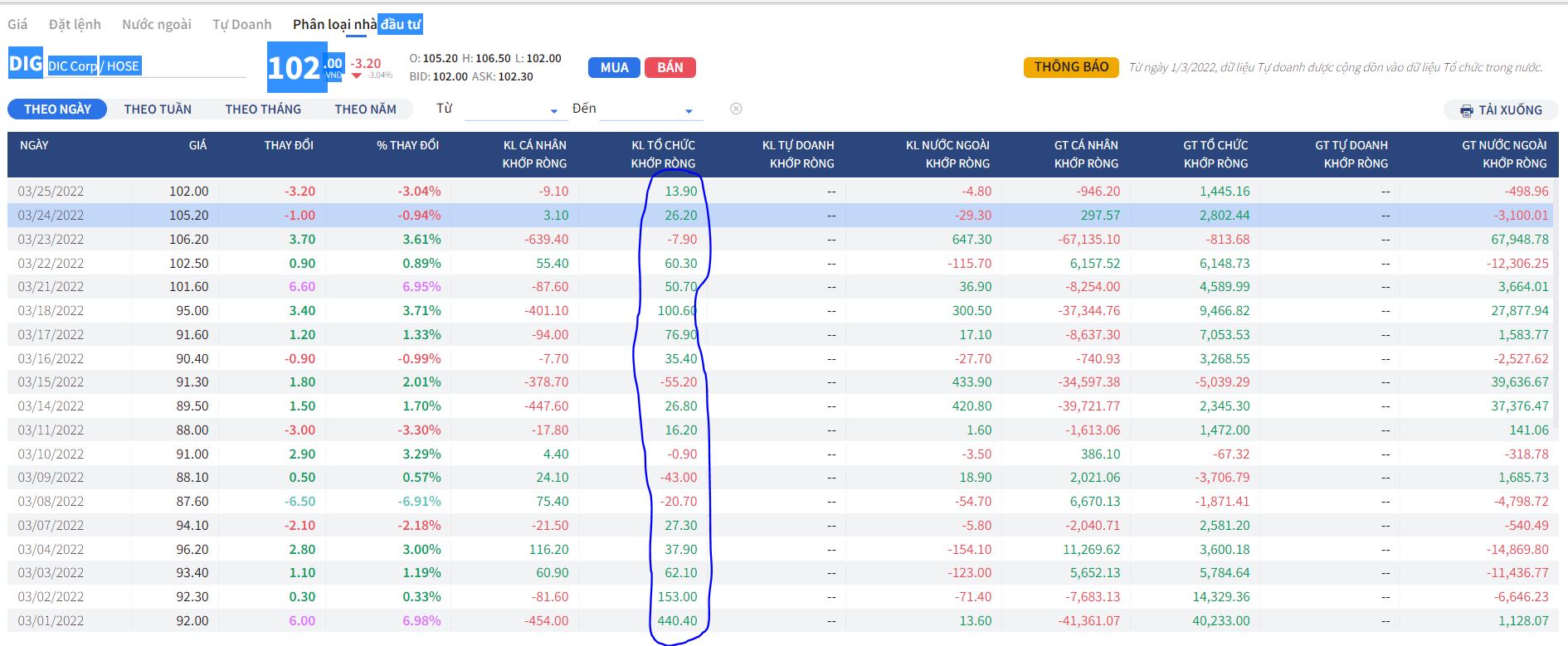Select THEO NGÀY daily view
The width and height of the screenshot is (1568, 646).
57,109
